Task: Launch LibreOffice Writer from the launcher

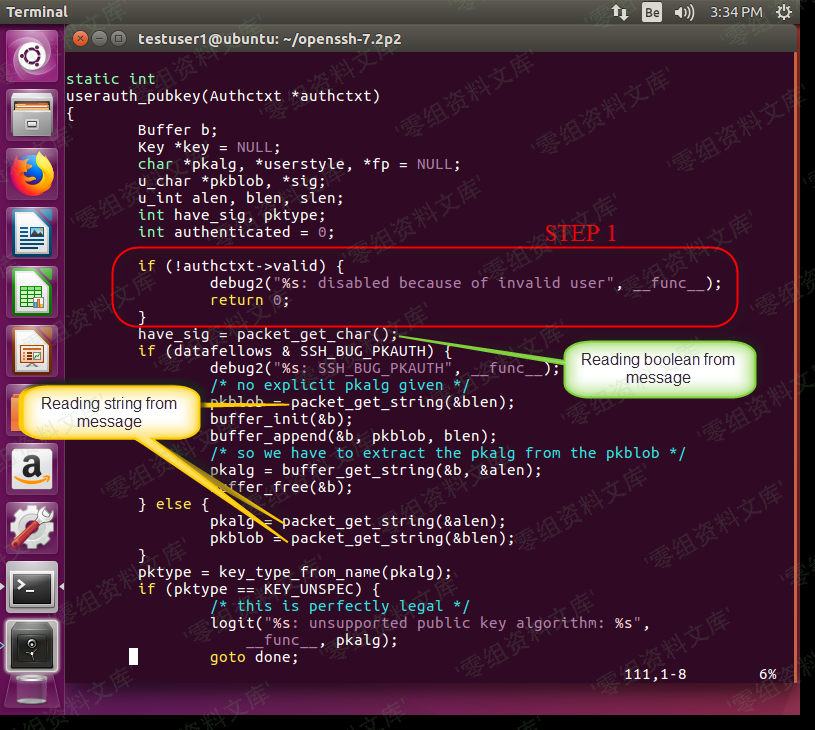Action: (33, 234)
